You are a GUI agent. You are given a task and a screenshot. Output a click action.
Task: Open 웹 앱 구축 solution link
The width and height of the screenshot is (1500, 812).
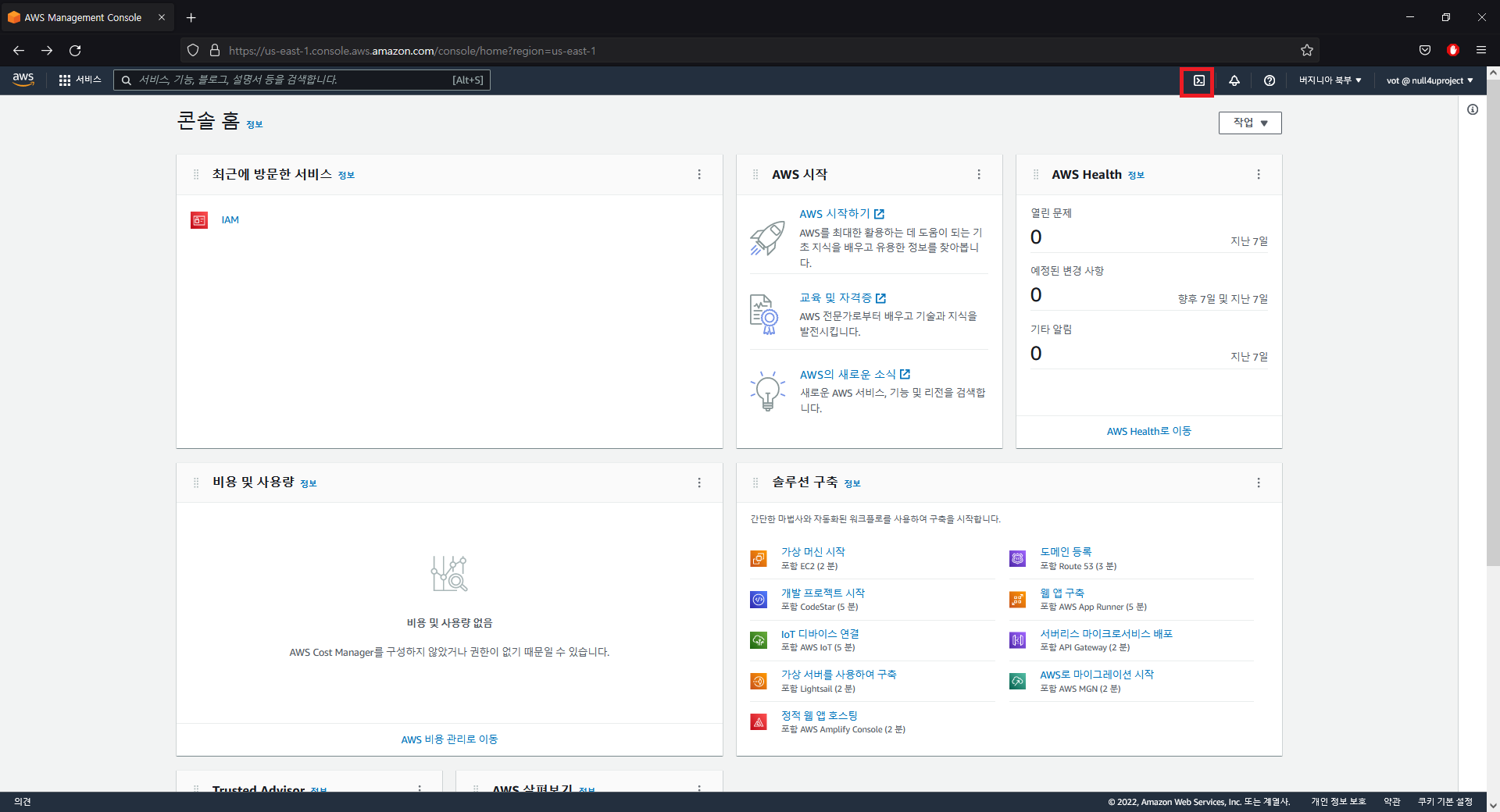point(1062,593)
